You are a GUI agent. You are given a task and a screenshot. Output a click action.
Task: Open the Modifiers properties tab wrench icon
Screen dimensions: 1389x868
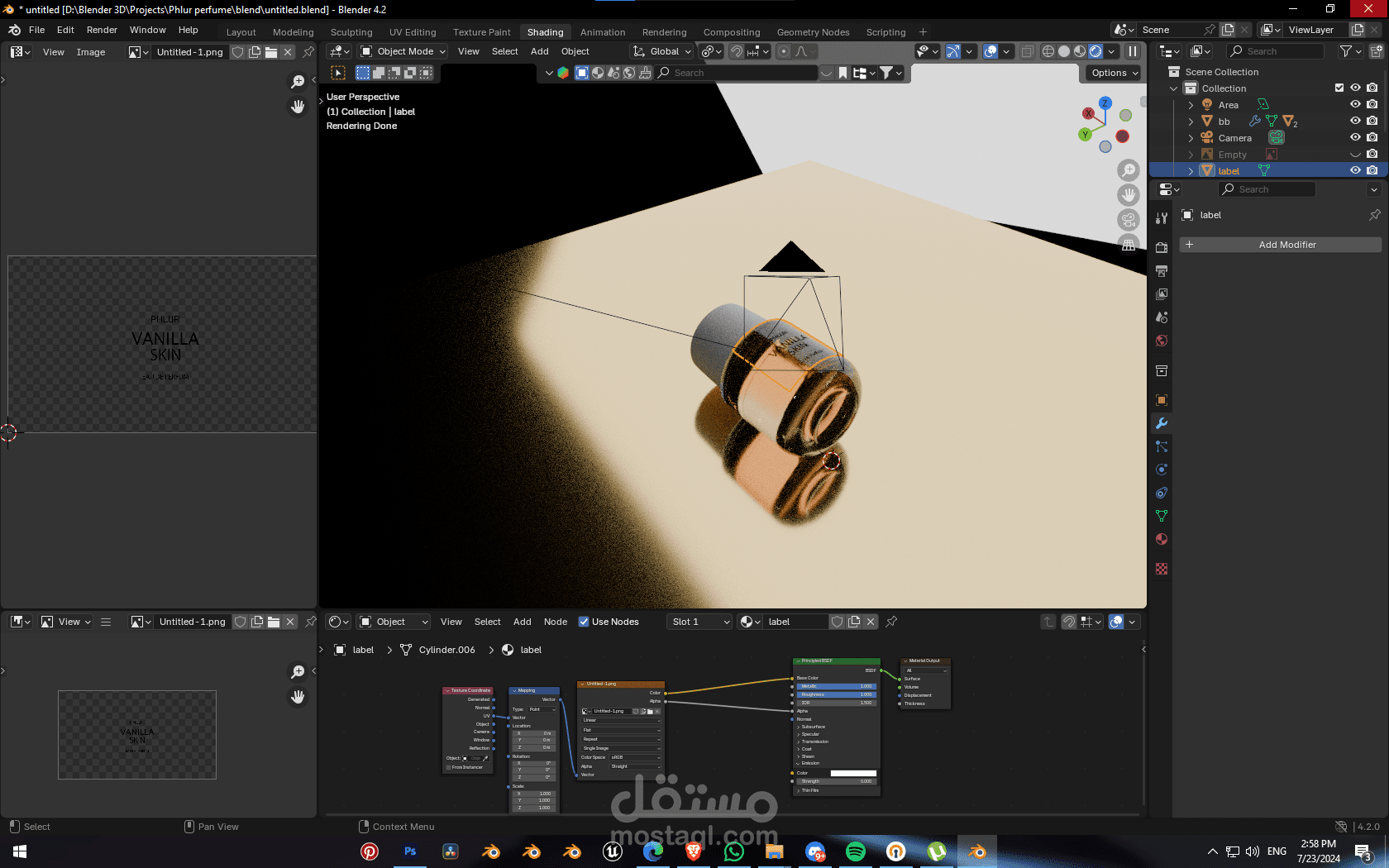pos(1162,423)
